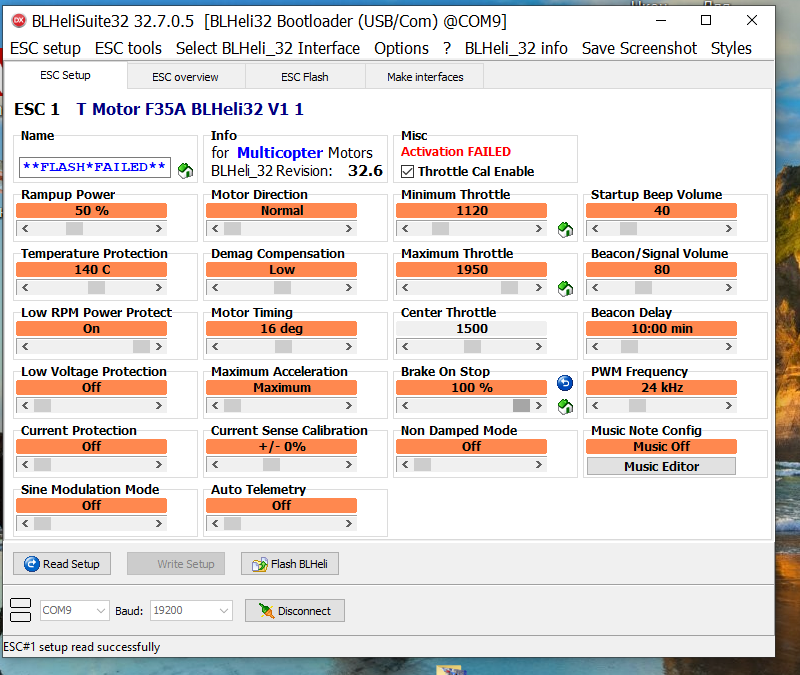Click the right arrow under Low Voltage Protection
The height and width of the screenshot is (675, 800).
(x=159, y=406)
